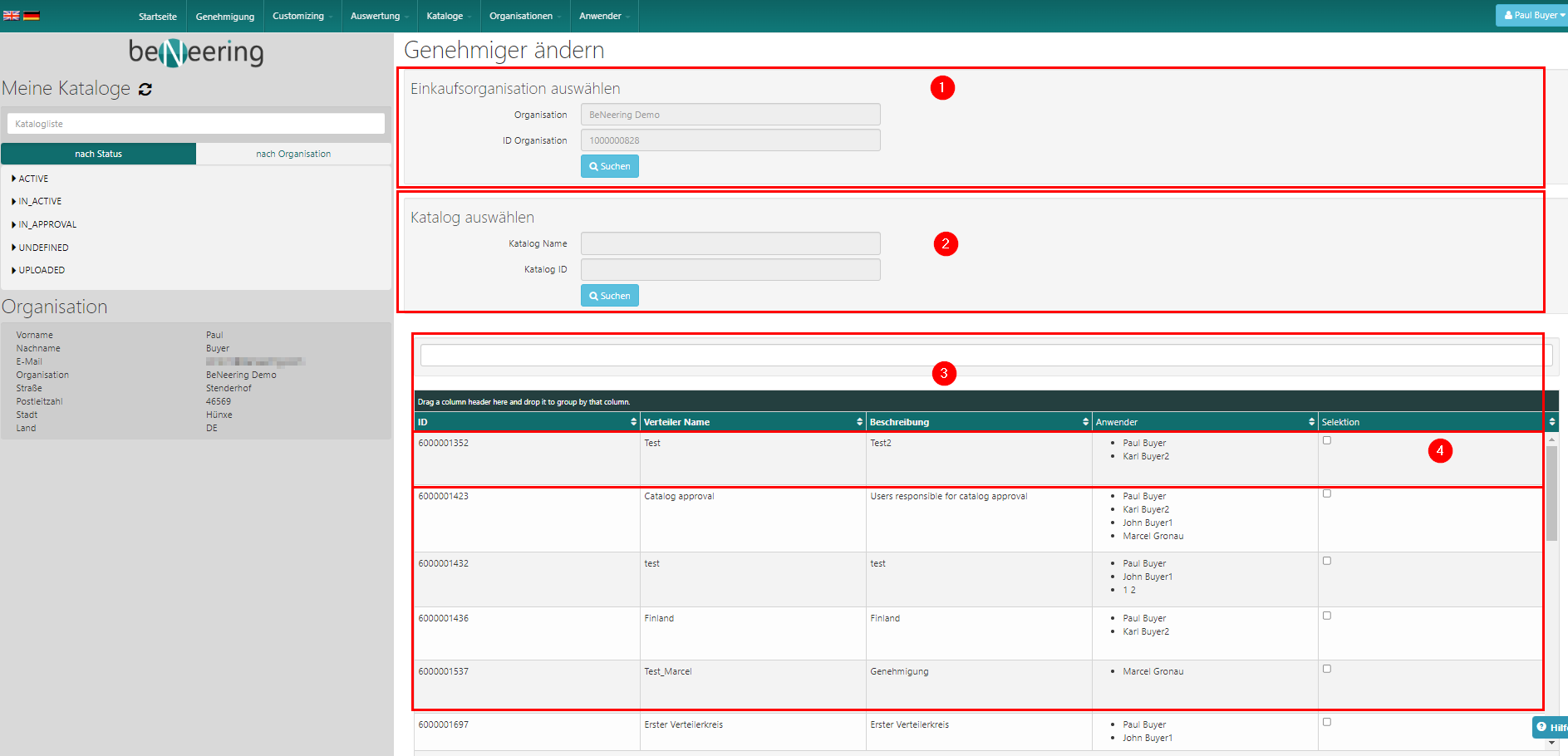Expand the ACTIVE catalog status node

[x=33, y=179]
